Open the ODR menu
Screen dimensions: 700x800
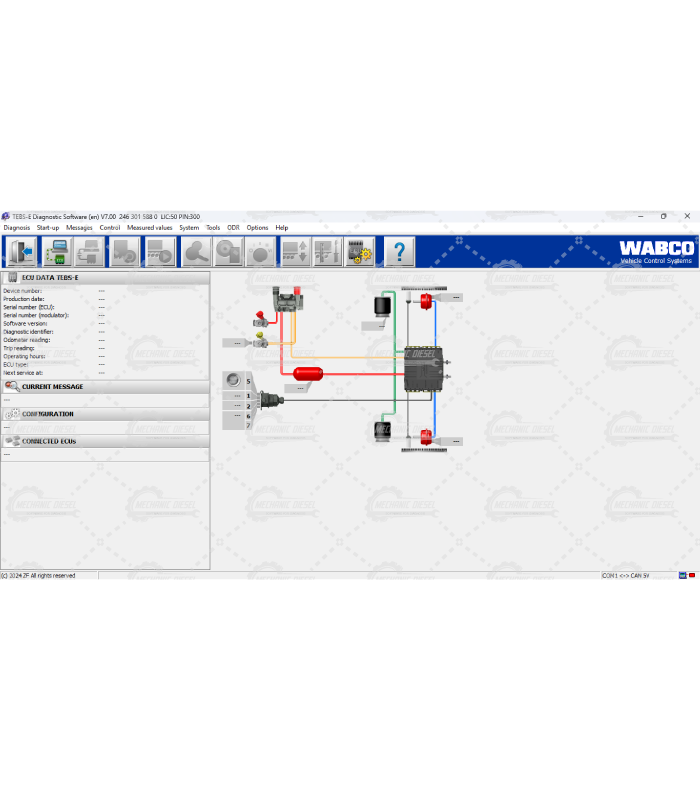[233, 228]
